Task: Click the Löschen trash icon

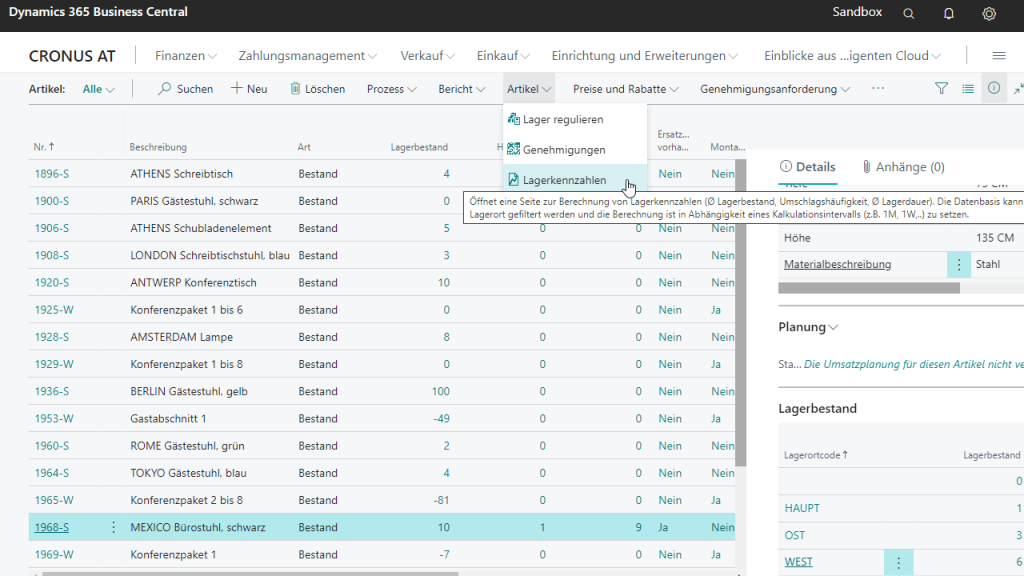Action: (296, 89)
